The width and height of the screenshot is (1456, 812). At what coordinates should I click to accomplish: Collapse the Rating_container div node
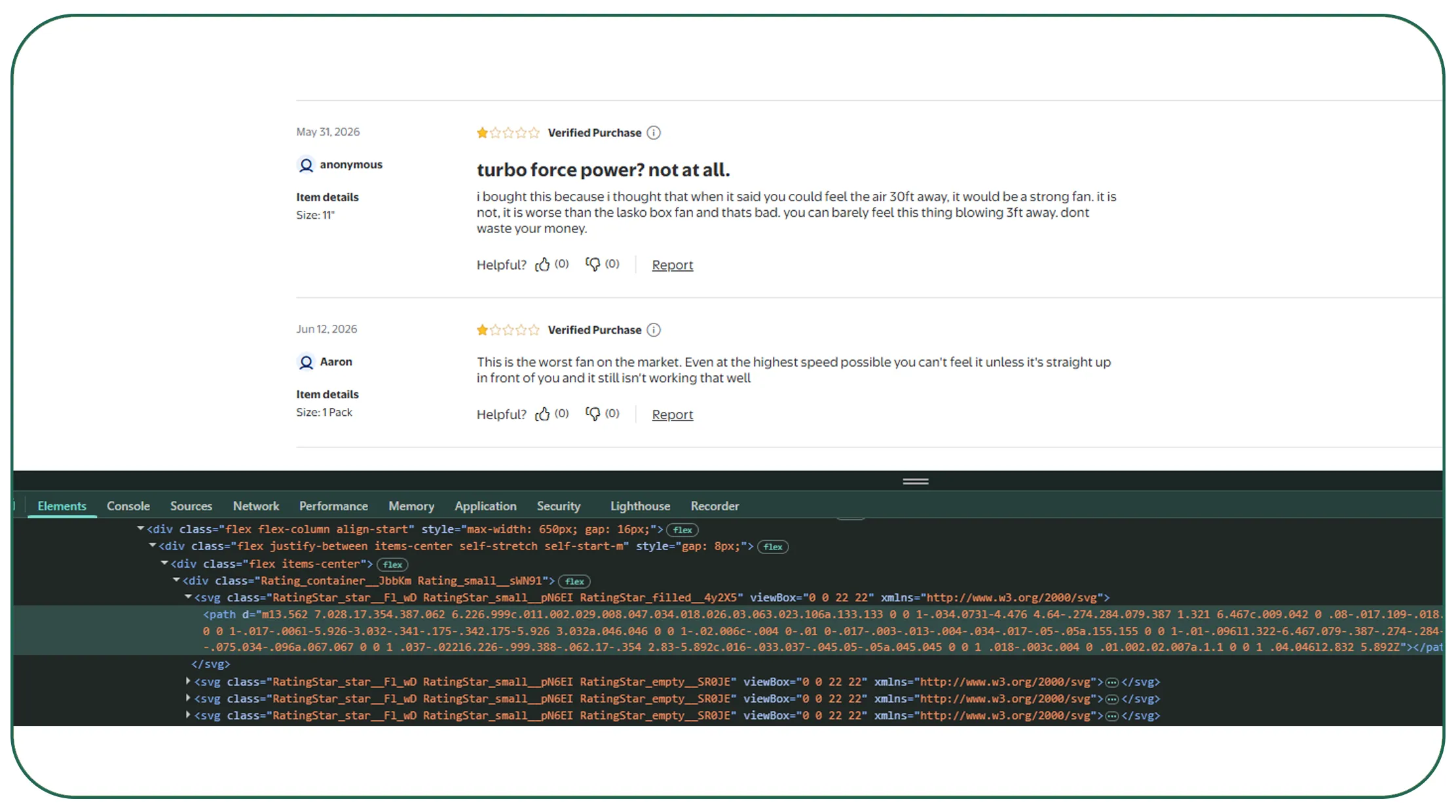[x=176, y=580]
